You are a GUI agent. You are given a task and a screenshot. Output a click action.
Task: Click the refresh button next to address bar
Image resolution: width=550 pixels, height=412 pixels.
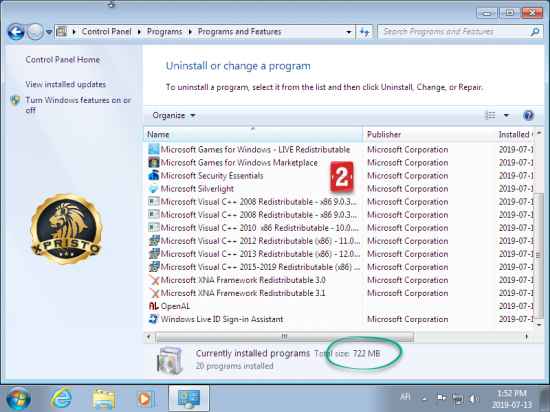365,32
